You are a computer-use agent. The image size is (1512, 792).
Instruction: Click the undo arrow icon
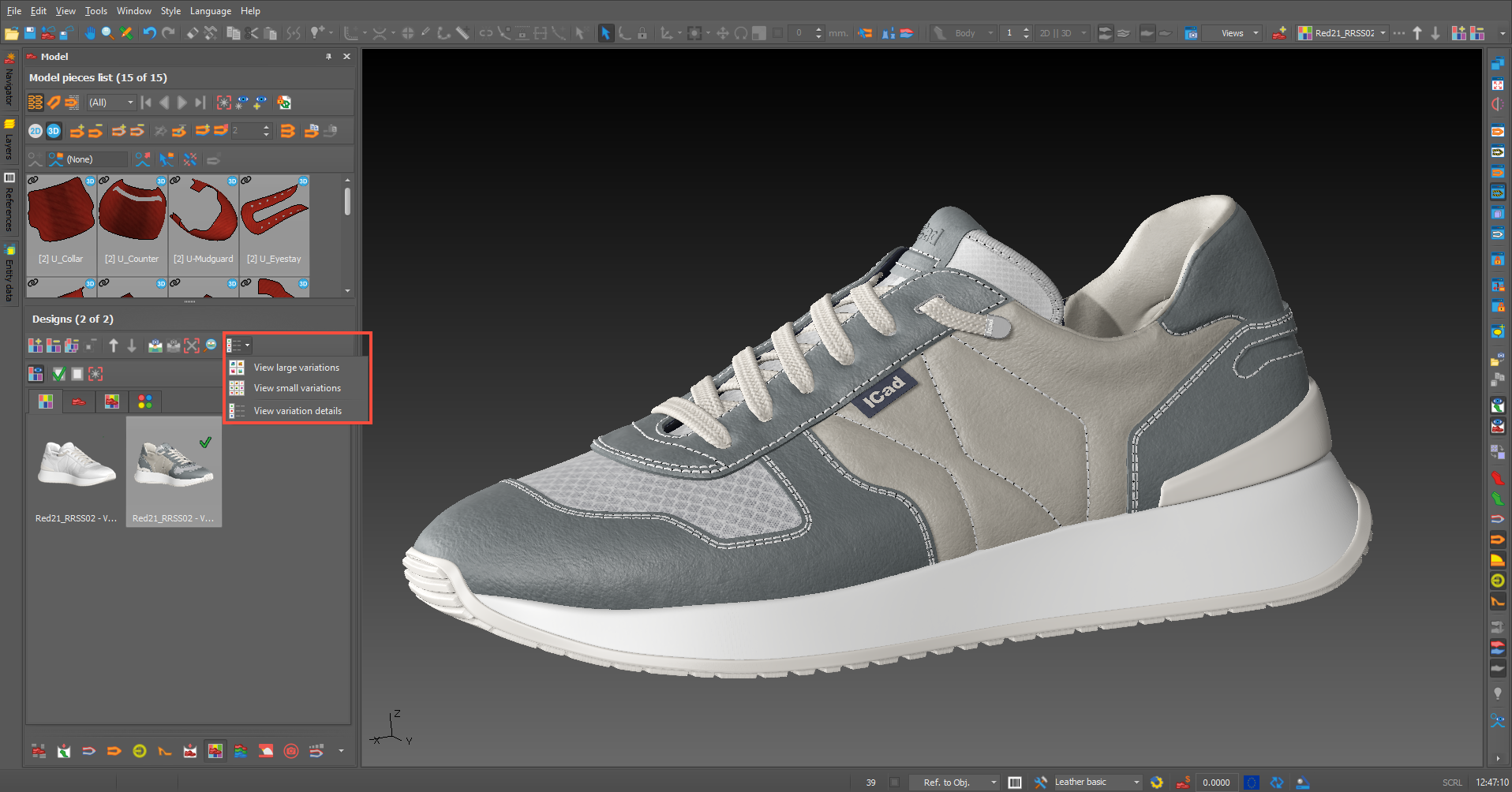[x=149, y=33]
